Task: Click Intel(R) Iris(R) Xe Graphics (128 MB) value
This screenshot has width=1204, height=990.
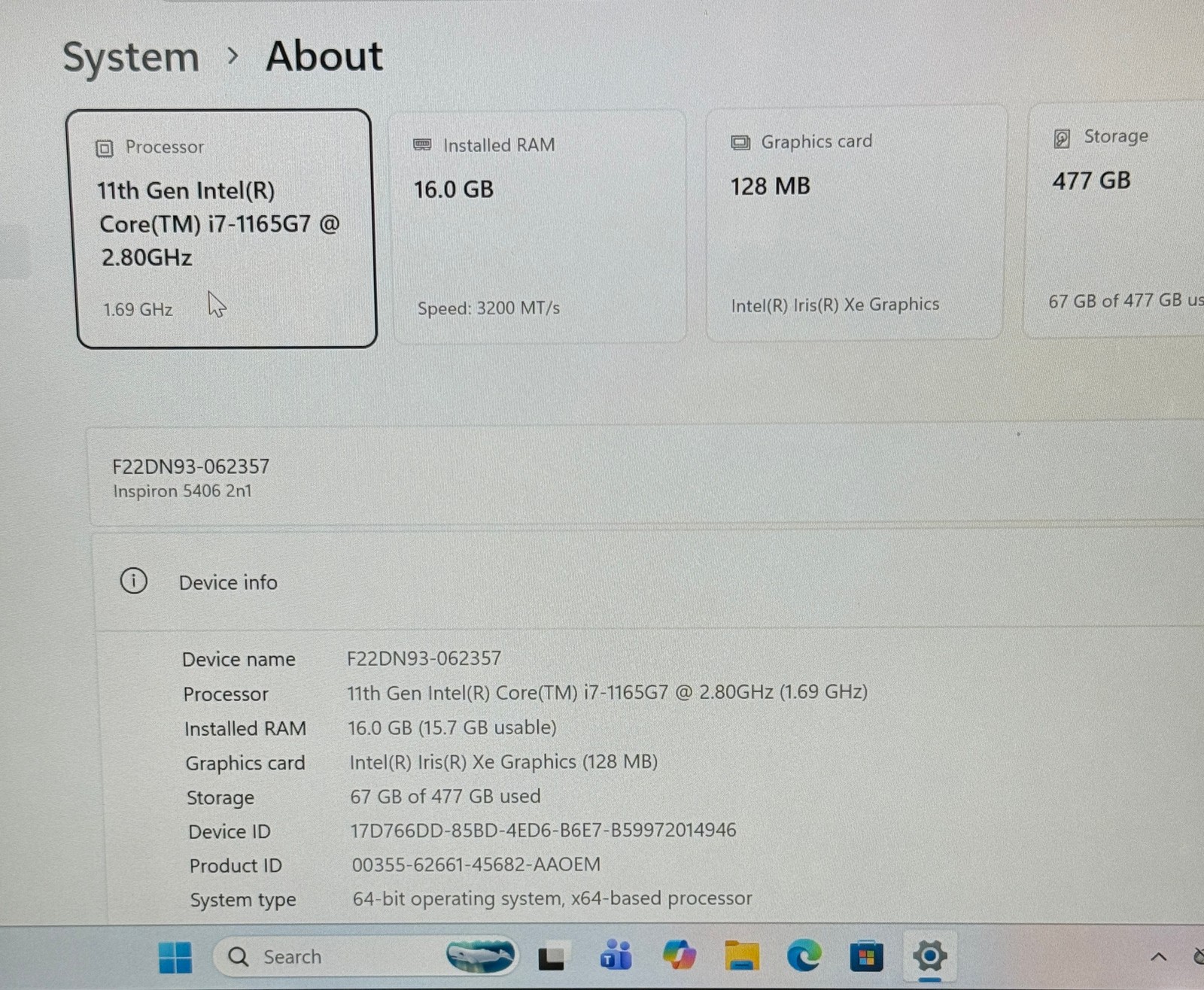Action: tap(503, 762)
